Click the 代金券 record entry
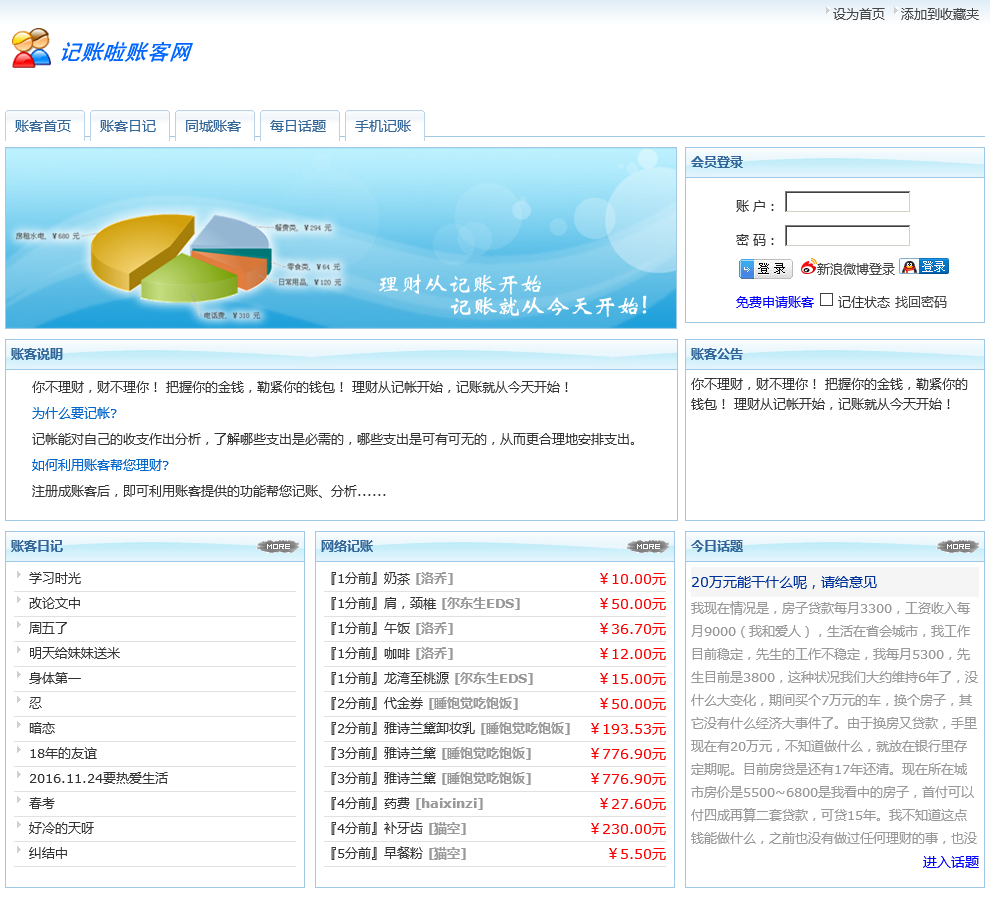 click(403, 704)
